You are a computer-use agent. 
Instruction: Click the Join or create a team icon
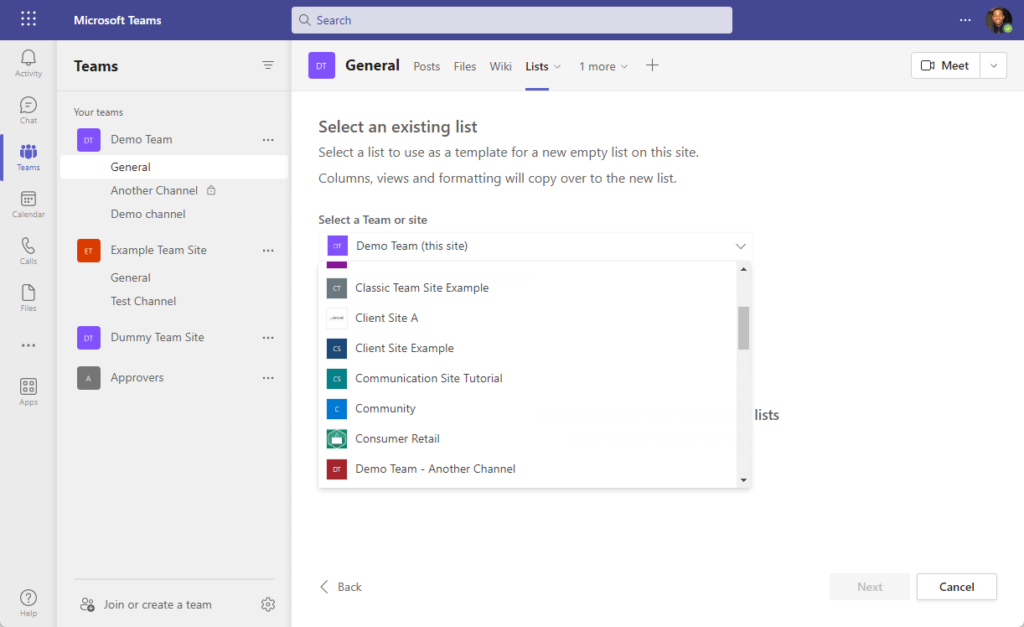tap(87, 605)
